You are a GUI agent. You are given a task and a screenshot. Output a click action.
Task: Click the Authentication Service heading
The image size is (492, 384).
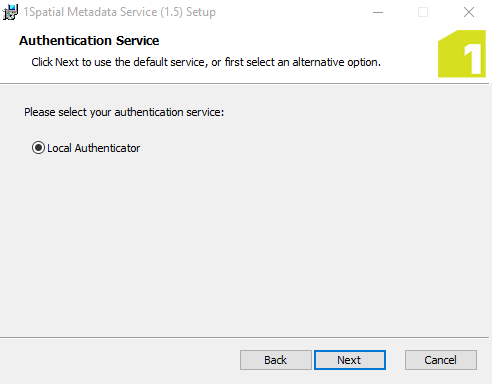89,41
